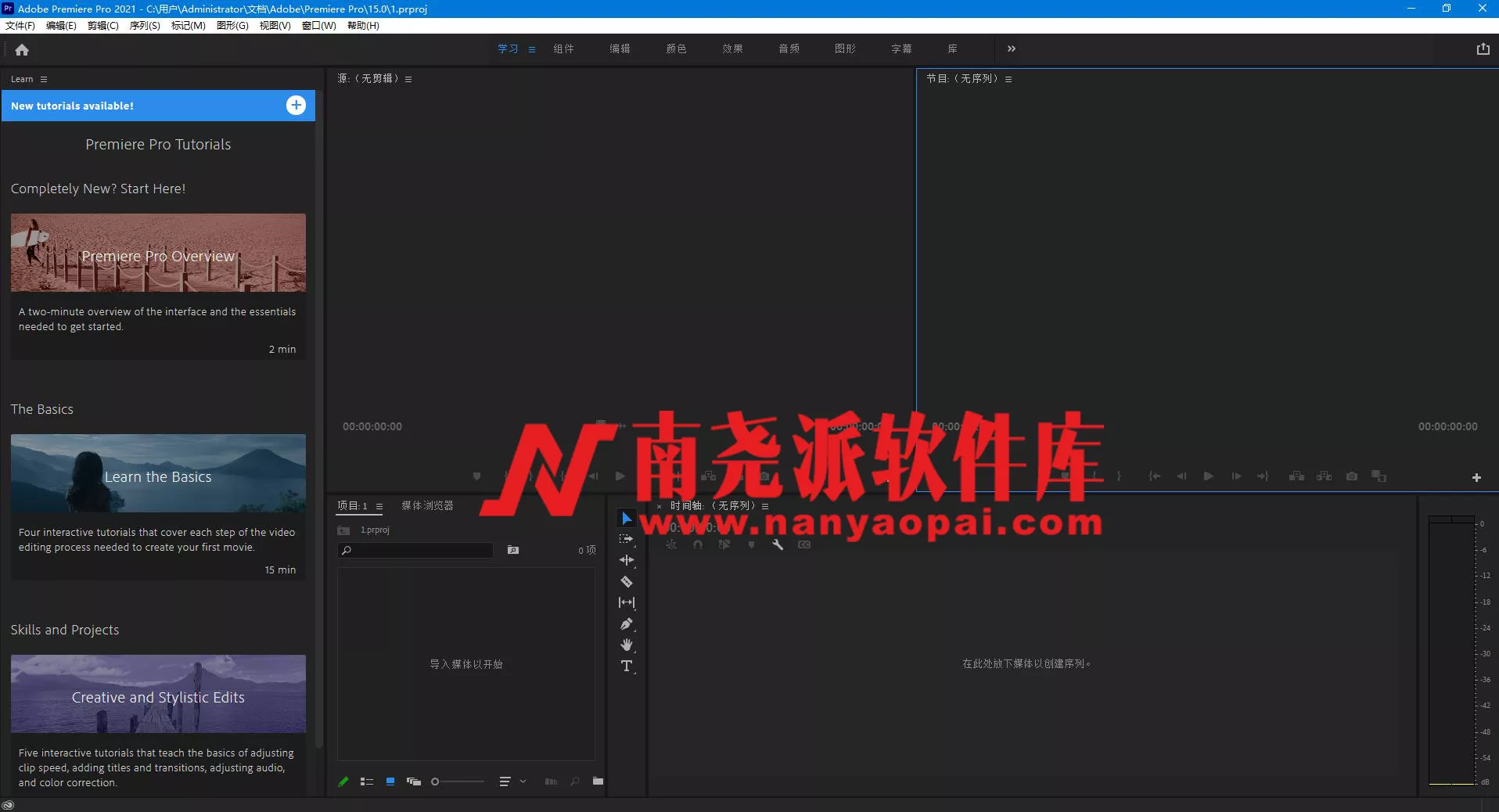This screenshot has height=812, width=1499.
Task: Select the Pen tool
Action: click(626, 623)
